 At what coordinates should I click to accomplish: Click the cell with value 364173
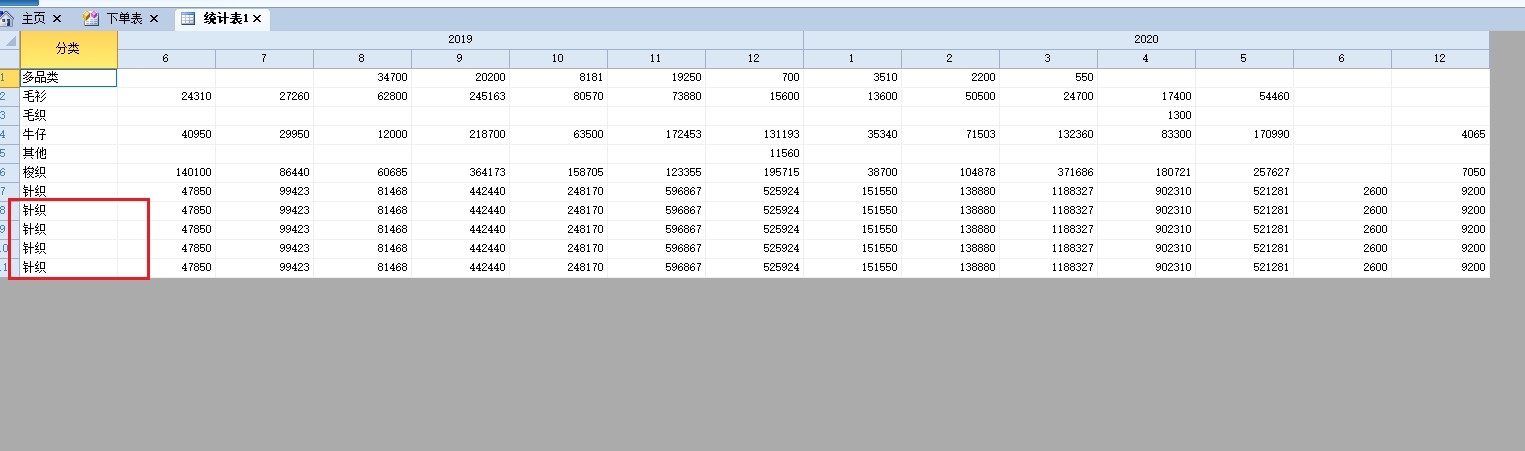[x=460, y=172]
